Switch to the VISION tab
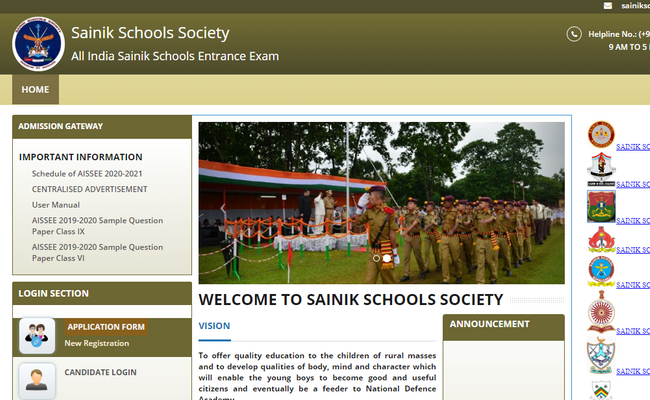This screenshot has width=650, height=400. pos(214,326)
